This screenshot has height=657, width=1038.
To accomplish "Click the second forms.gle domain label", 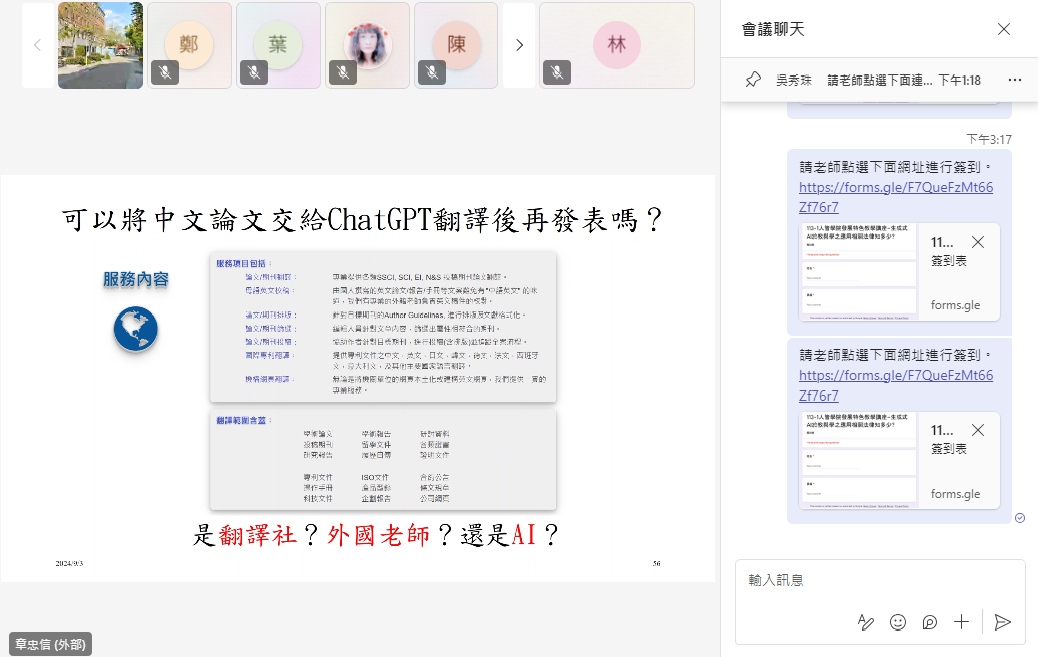I will tap(955, 493).
